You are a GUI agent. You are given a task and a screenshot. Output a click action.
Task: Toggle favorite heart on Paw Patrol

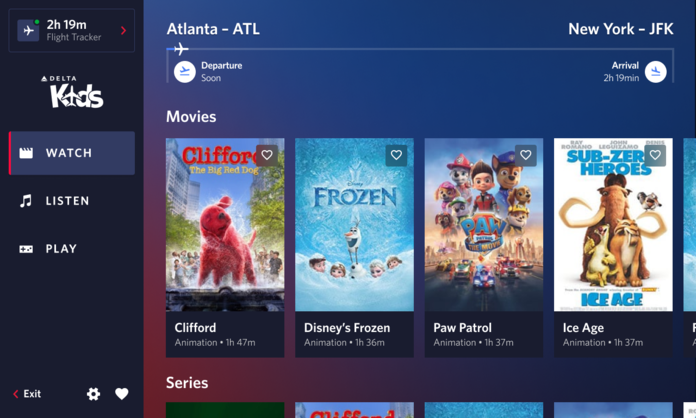coord(526,155)
